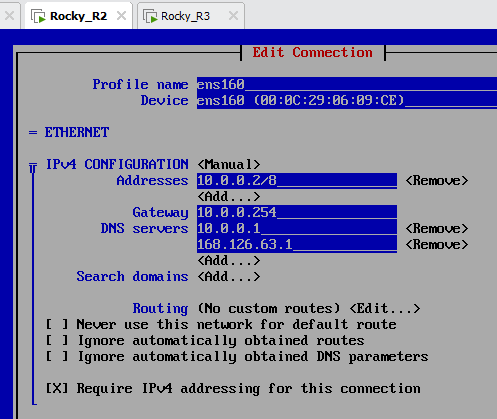Edit the Device field with MAC address
This screenshot has width=497, height=419.
347,100
